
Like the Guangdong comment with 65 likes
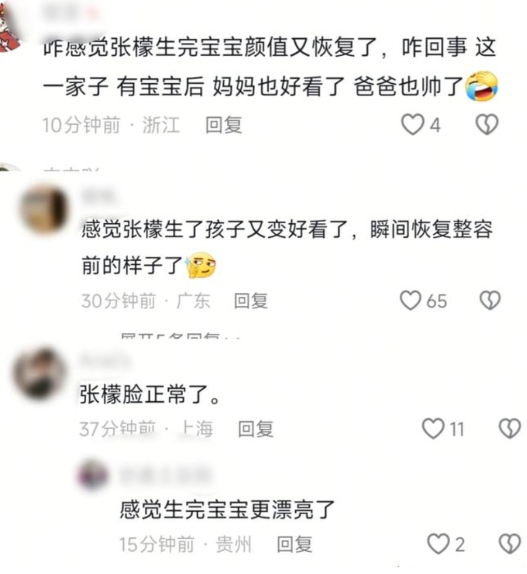pyautogui.click(x=410, y=301)
